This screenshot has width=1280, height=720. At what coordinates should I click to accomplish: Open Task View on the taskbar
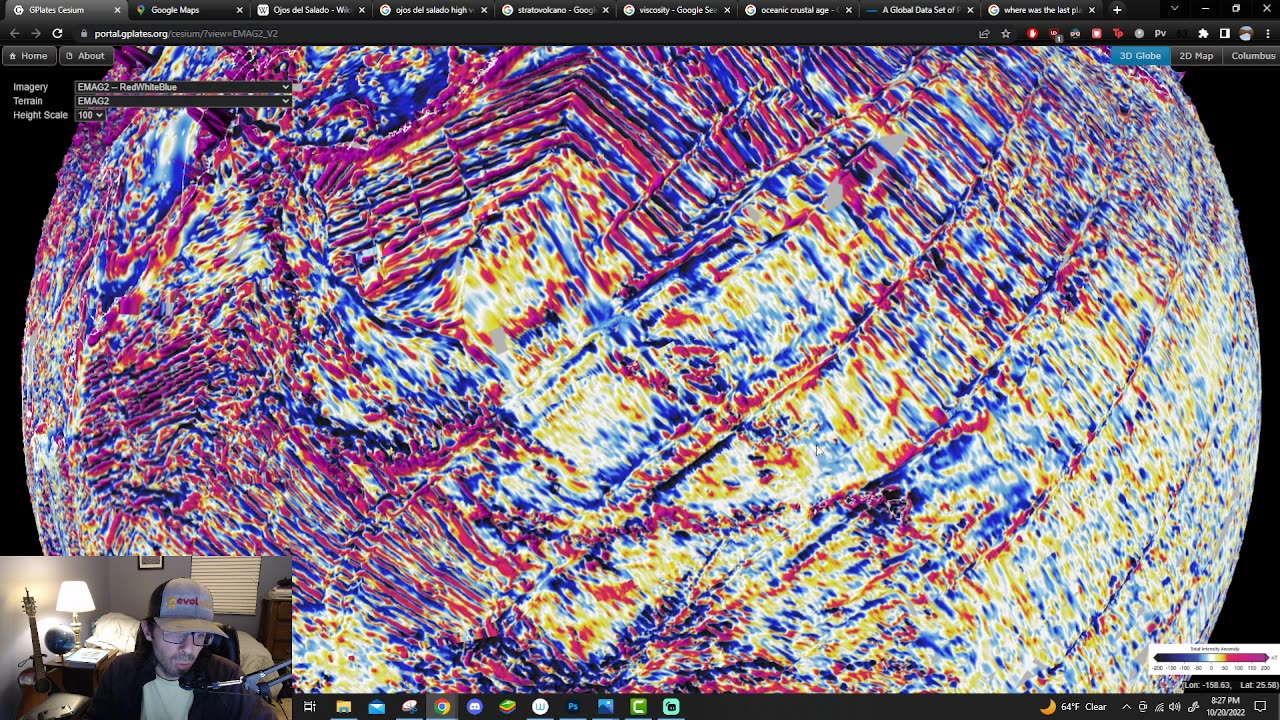[x=310, y=707]
